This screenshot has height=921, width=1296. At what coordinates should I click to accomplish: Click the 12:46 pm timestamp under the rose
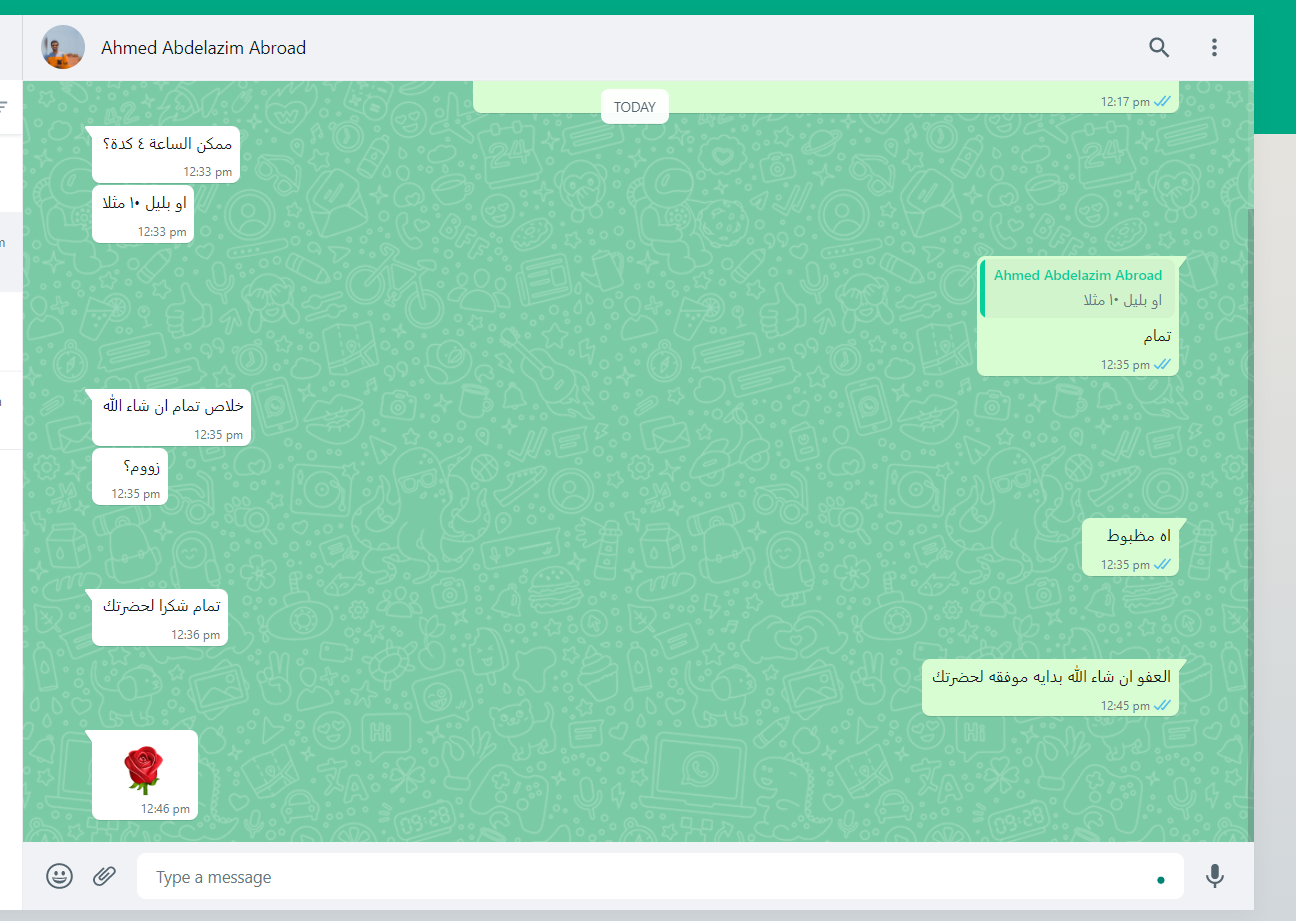165,809
